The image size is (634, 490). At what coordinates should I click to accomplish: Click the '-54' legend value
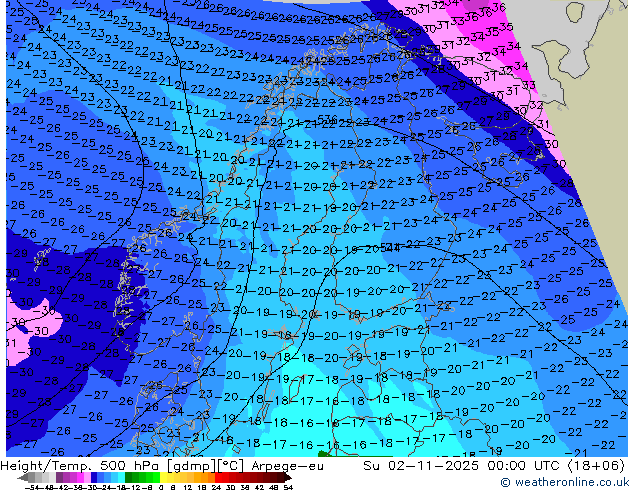coord(32,488)
